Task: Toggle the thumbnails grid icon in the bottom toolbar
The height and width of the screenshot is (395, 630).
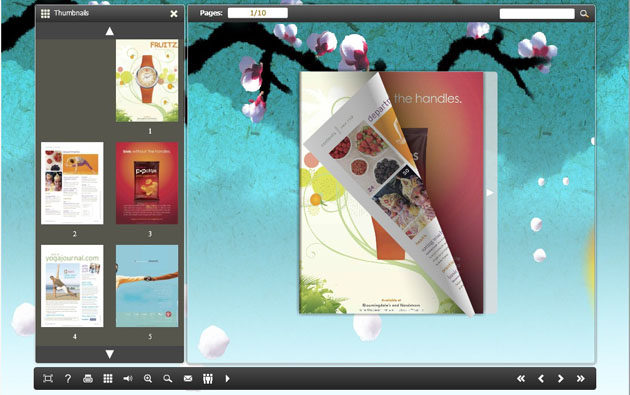Action: 108,379
